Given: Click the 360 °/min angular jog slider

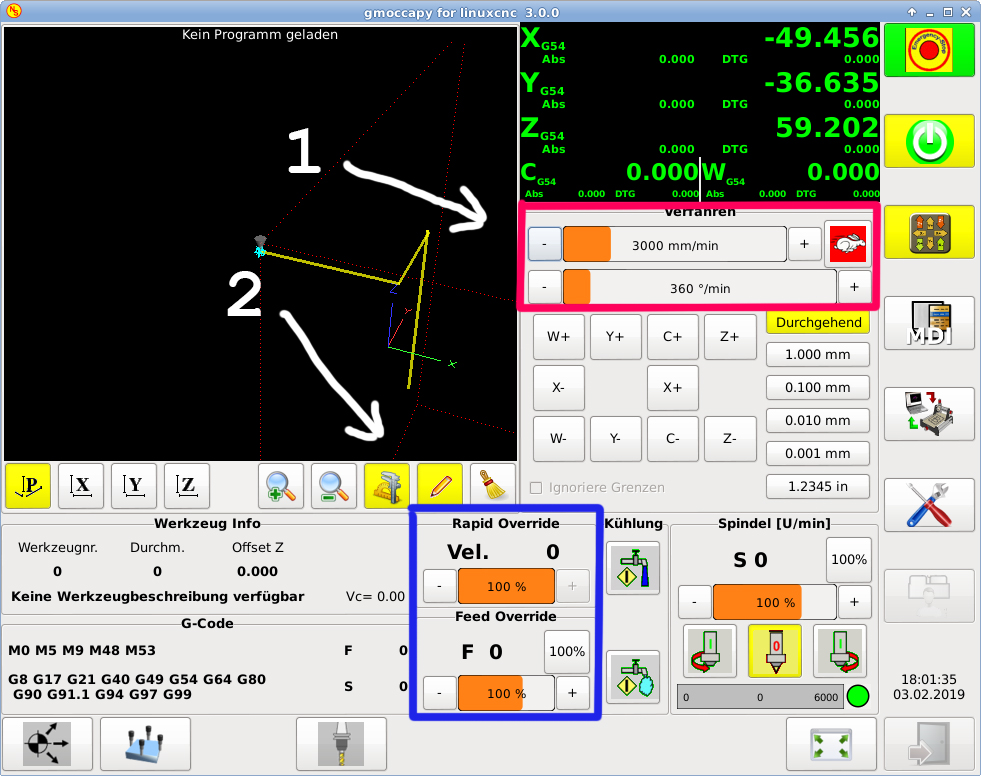Looking at the screenshot, I should (x=699, y=288).
